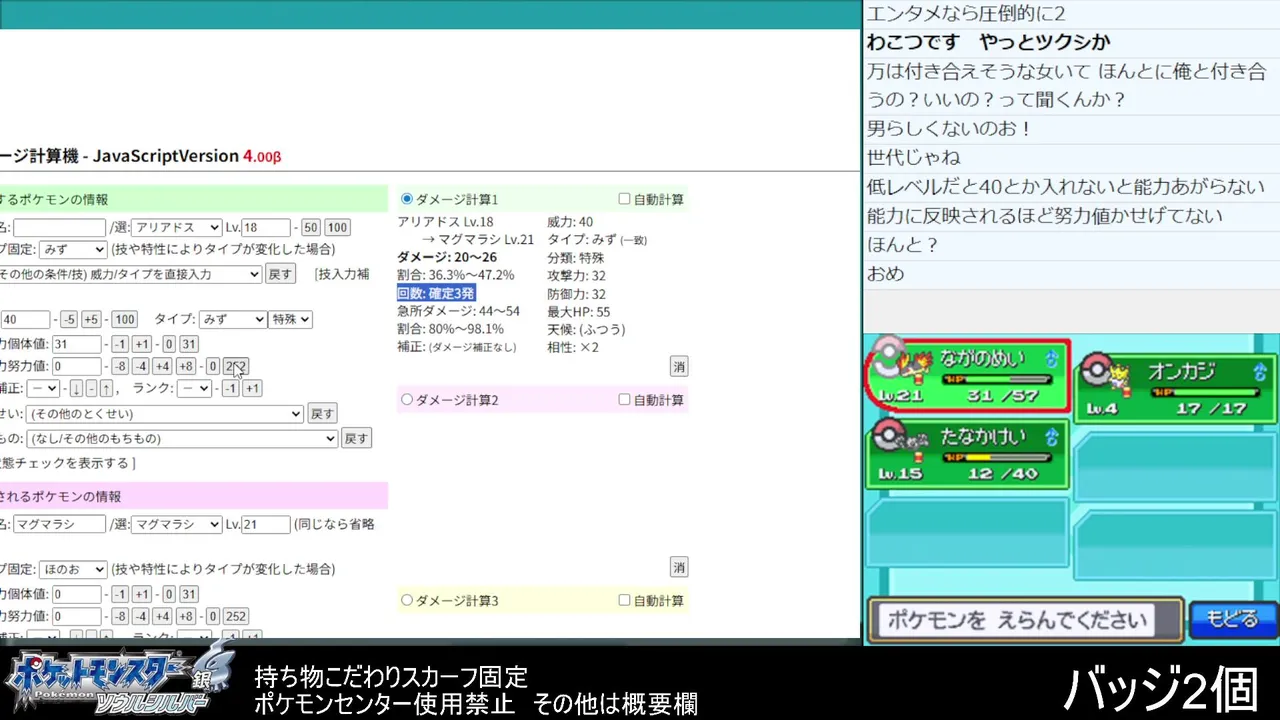Click the defender level field showing 21
Image resolution: width=1280 pixels, height=720 pixels.
pos(266,524)
